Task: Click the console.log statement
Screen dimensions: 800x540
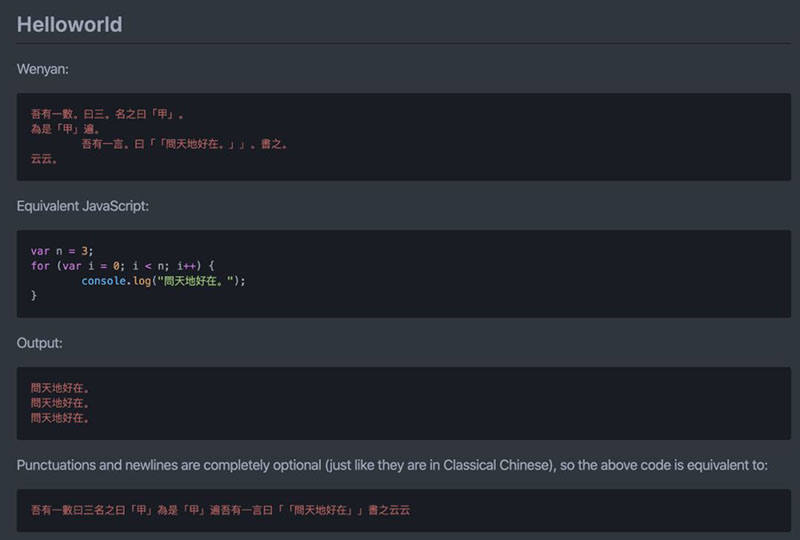Action: tap(163, 281)
